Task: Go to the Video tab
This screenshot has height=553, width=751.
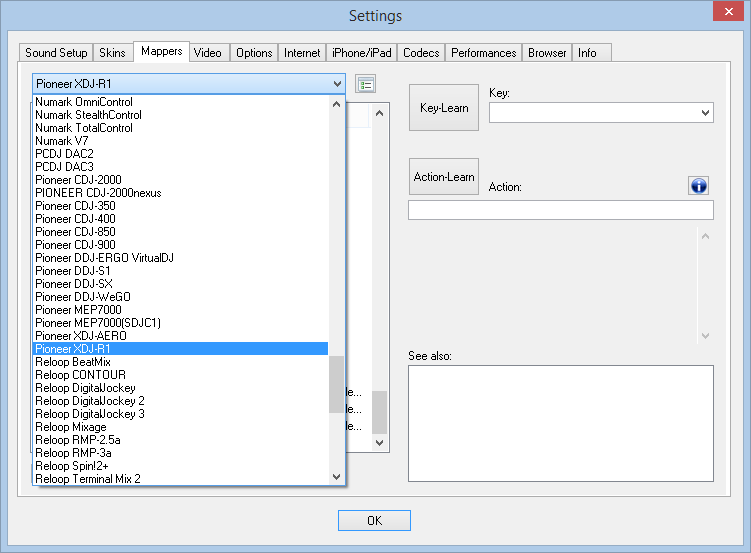Action: 208,53
